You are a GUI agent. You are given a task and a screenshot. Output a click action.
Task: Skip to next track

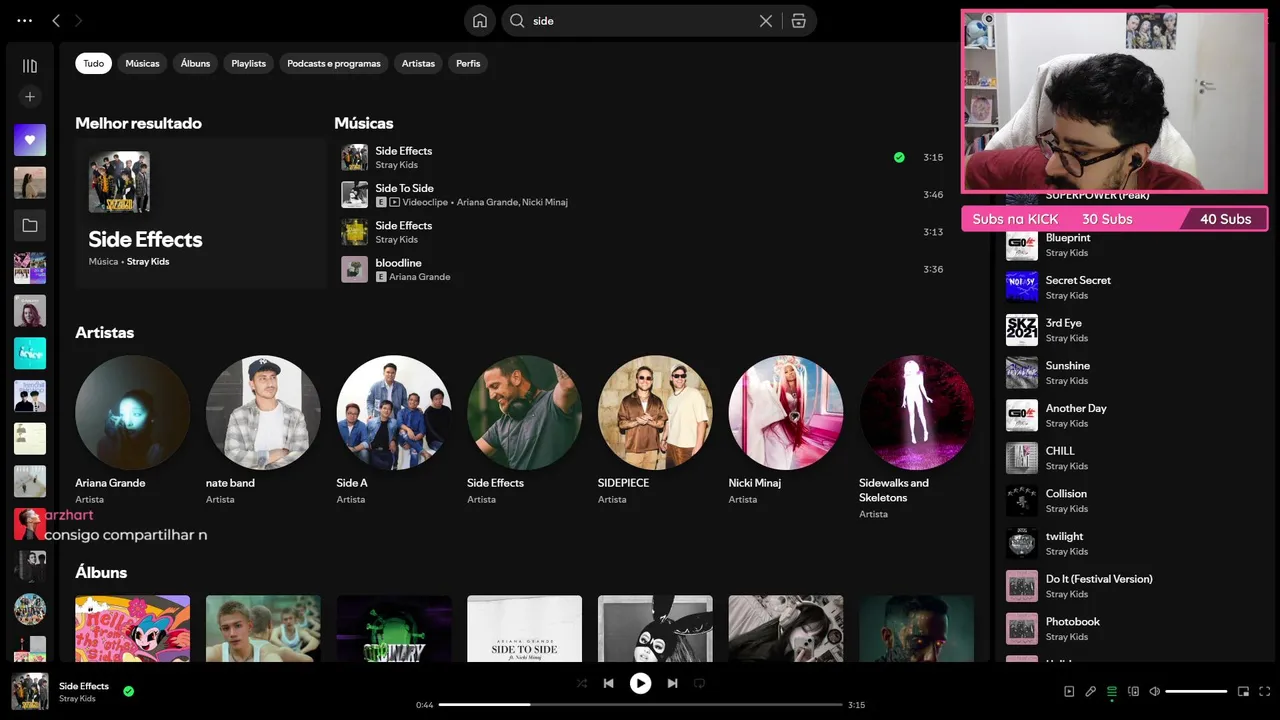point(672,683)
